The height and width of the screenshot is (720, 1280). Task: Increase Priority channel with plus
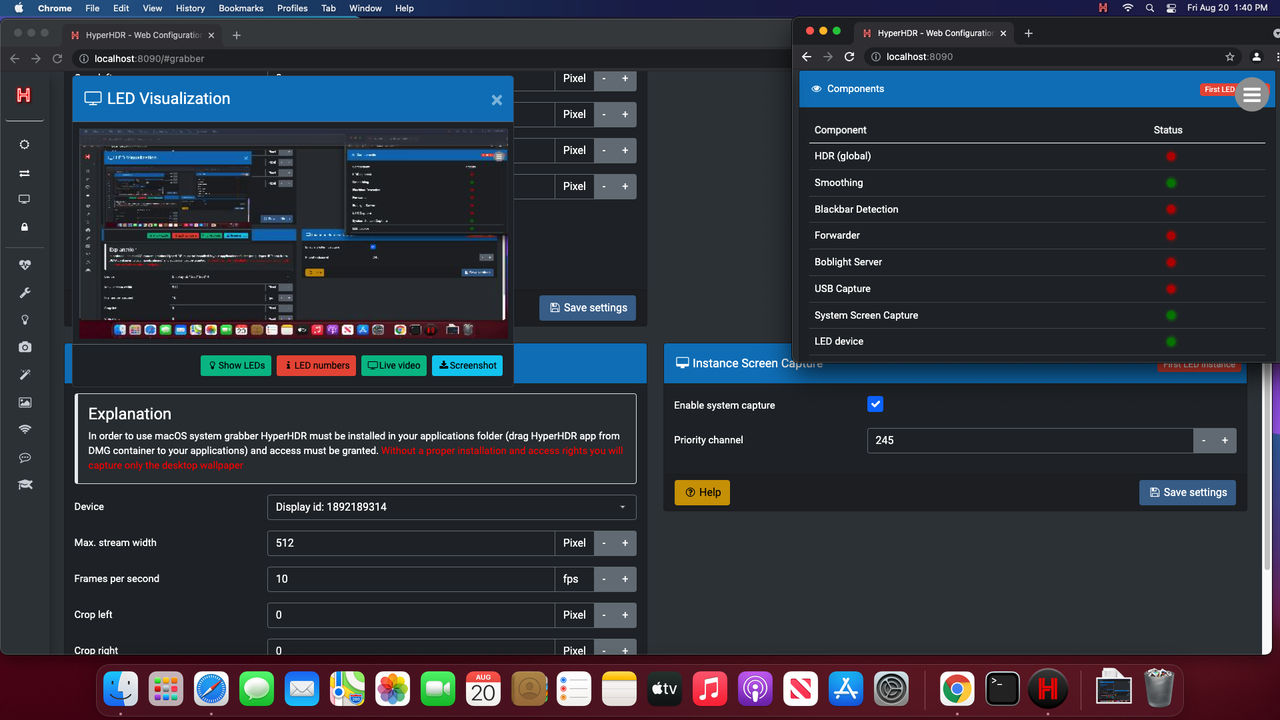pos(1225,440)
